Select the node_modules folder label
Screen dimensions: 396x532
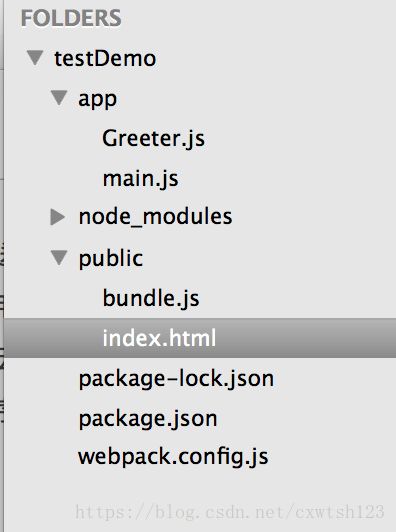[x=155, y=217]
